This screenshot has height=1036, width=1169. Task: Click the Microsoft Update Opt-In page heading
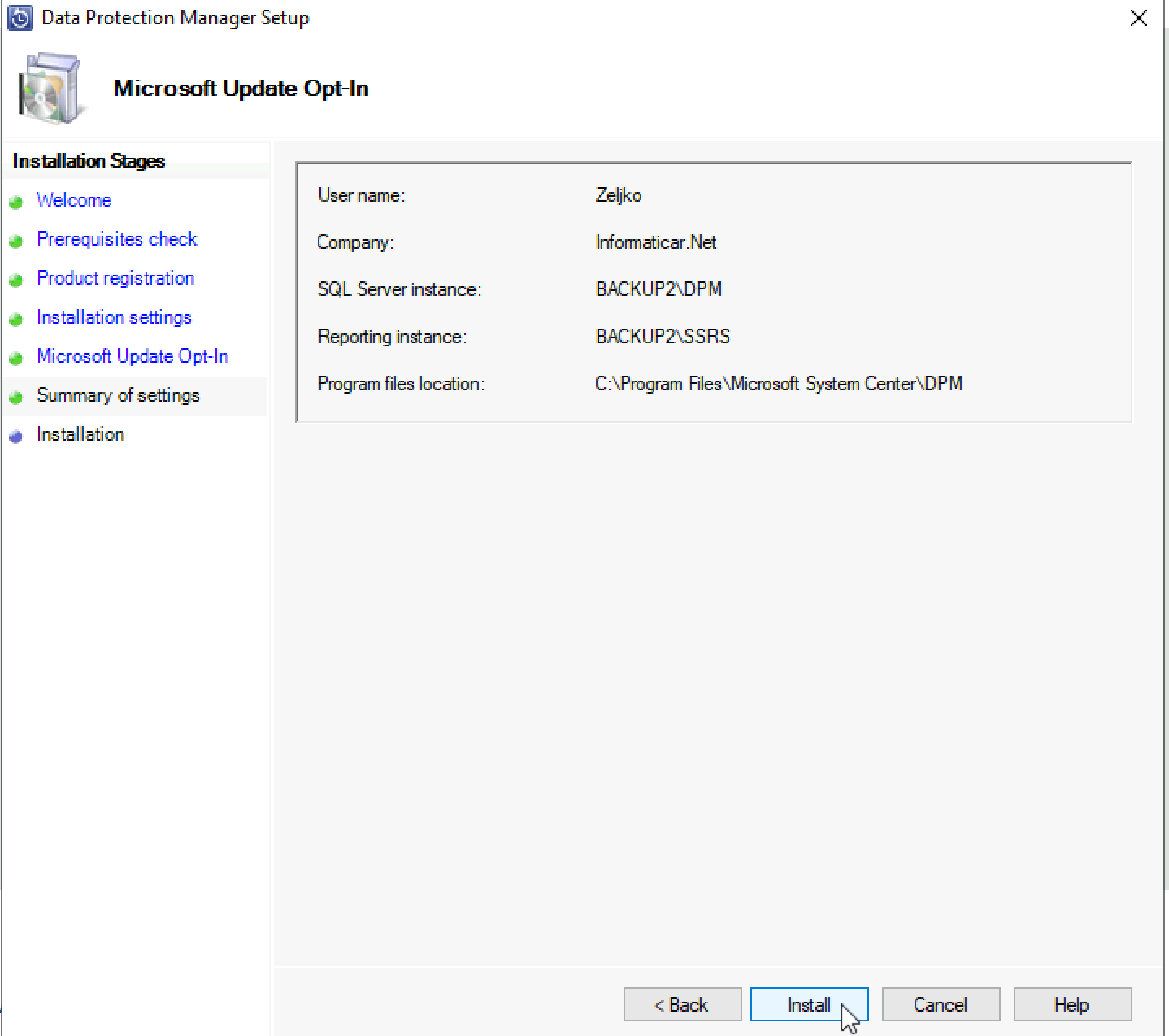tap(241, 88)
